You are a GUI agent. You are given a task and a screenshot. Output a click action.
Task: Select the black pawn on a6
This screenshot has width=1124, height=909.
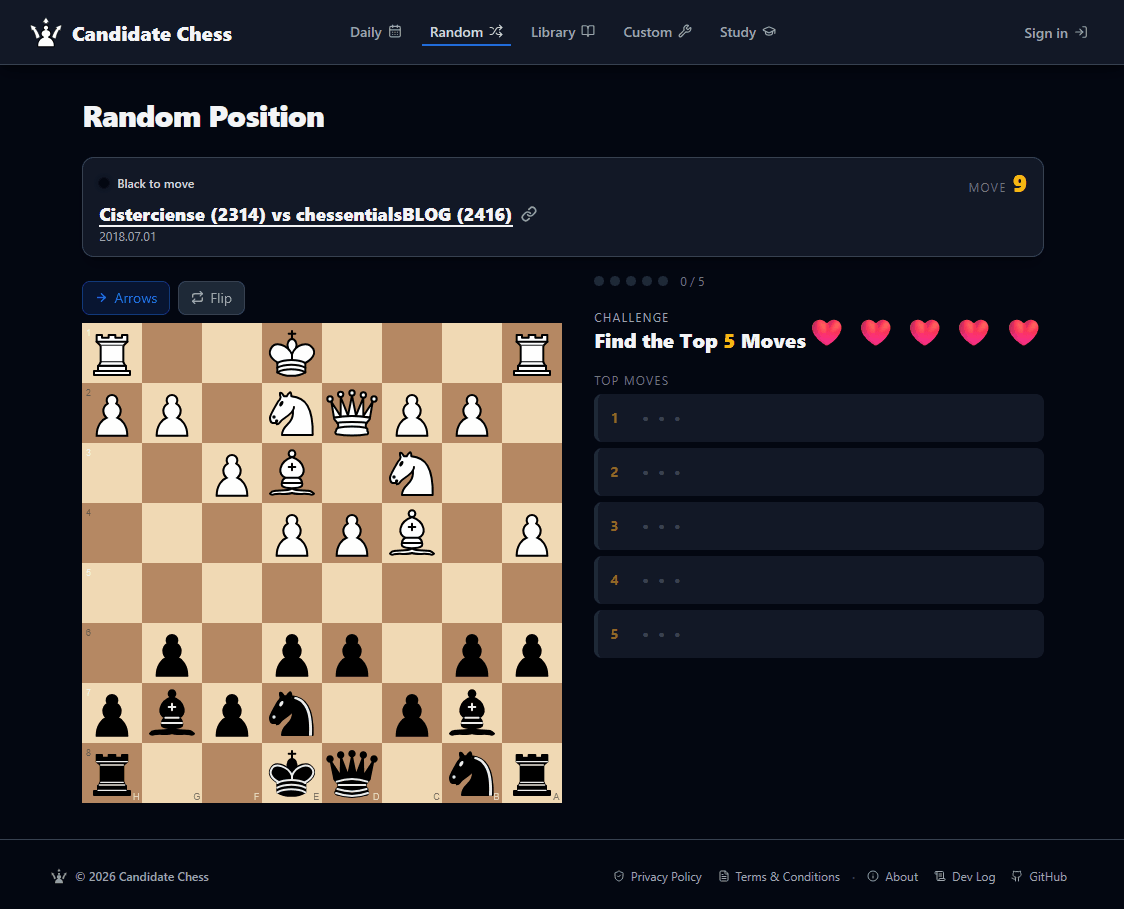[532, 653]
